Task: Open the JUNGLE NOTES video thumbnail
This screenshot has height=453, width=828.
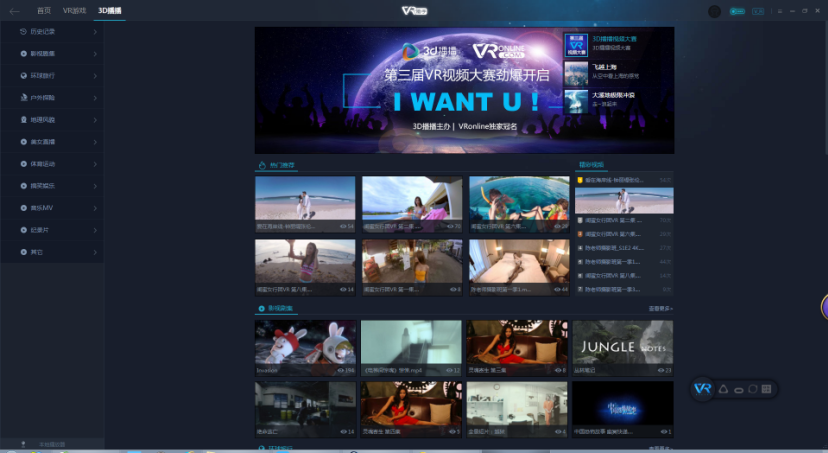Action: pyautogui.click(x=623, y=347)
